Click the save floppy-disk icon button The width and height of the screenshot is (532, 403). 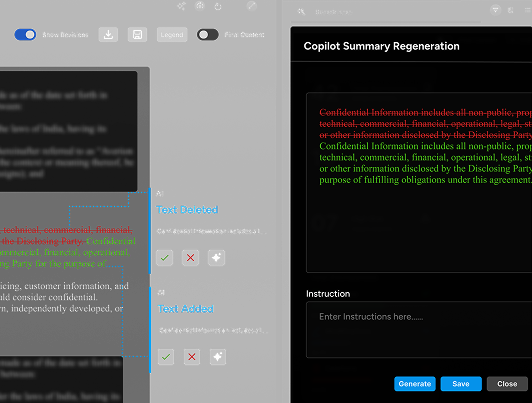137,35
